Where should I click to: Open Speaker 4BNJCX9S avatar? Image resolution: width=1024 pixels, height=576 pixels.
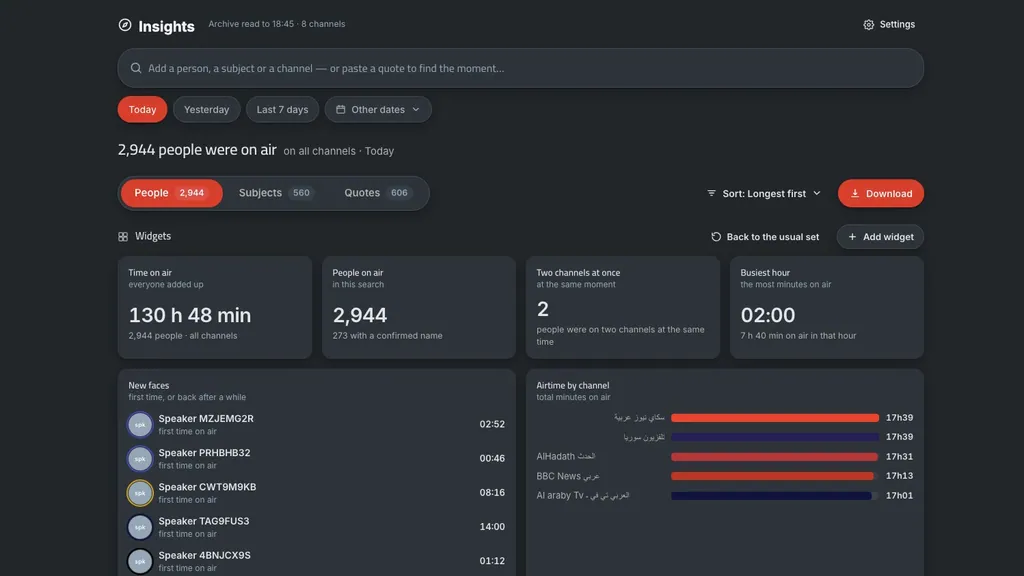click(140, 561)
